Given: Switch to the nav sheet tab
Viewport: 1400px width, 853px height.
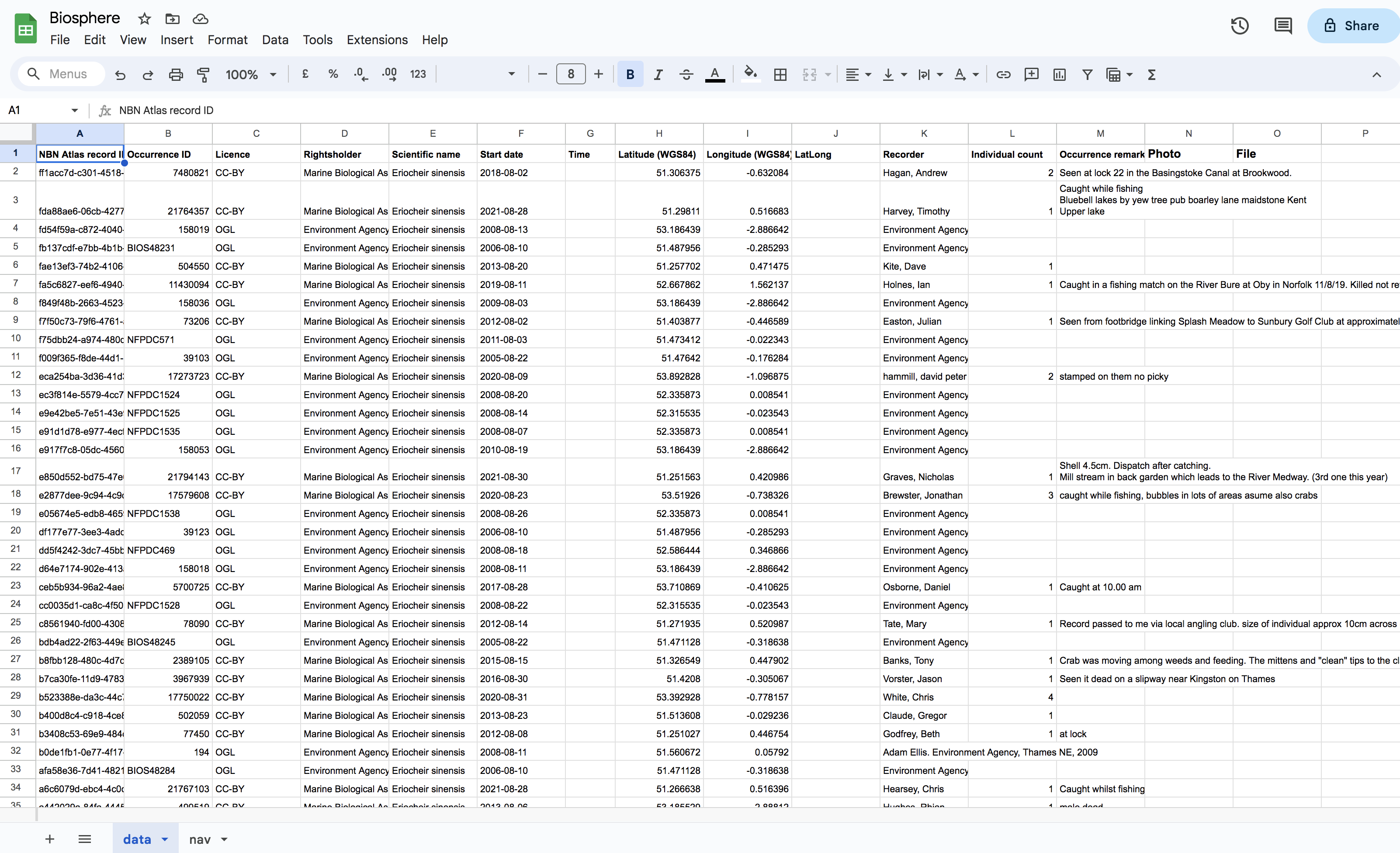Looking at the screenshot, I should click(199, 839).
